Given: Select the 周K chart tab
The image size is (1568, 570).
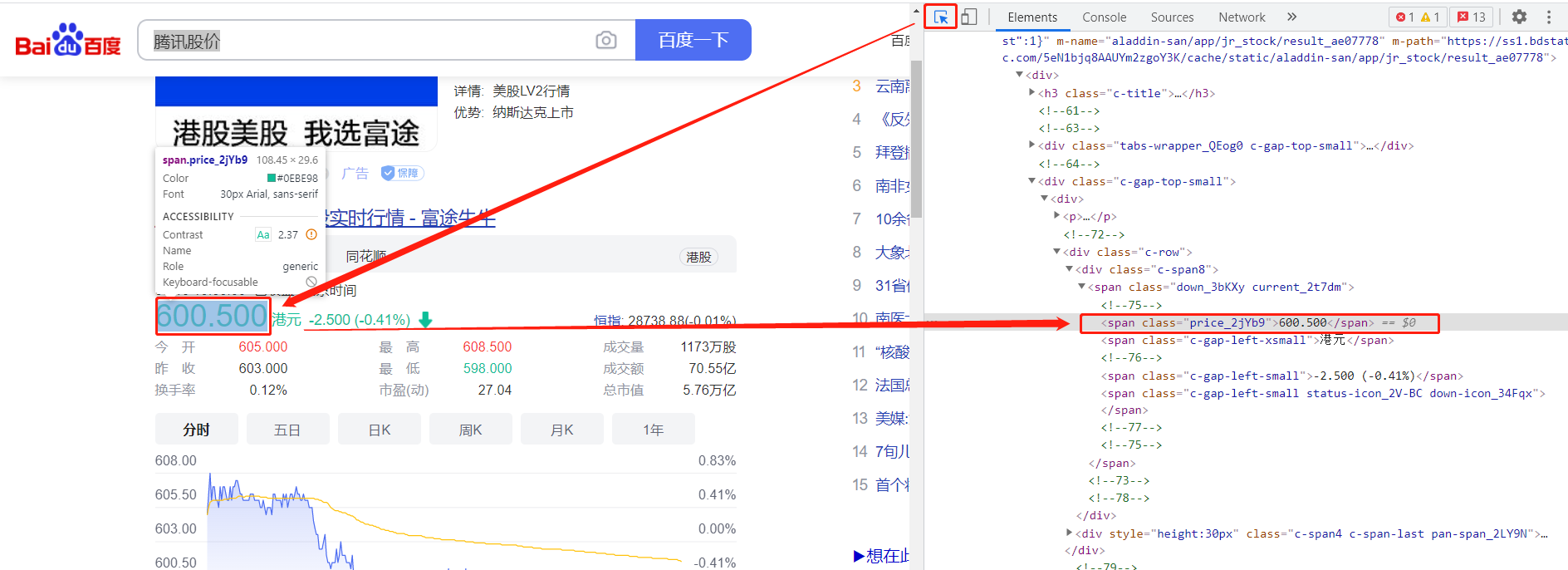Looking at the screenshot, I should point(471,430).
